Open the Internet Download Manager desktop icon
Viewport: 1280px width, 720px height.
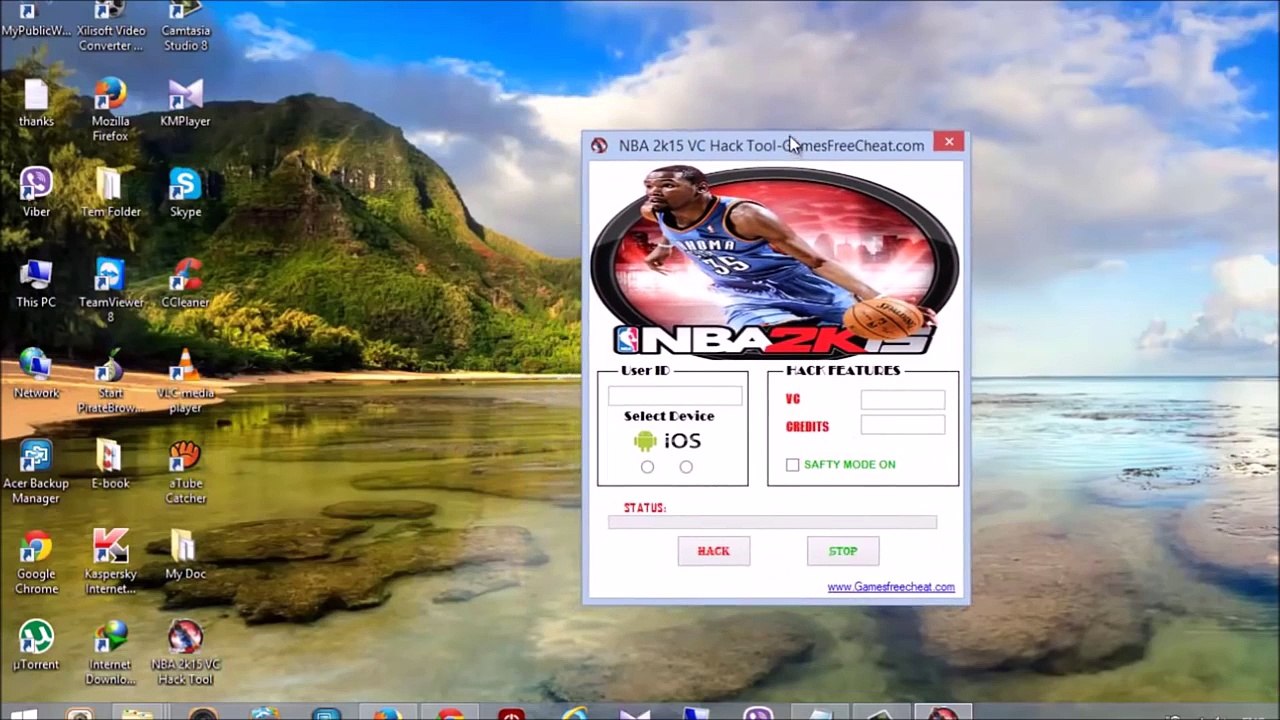coord(110,653)
